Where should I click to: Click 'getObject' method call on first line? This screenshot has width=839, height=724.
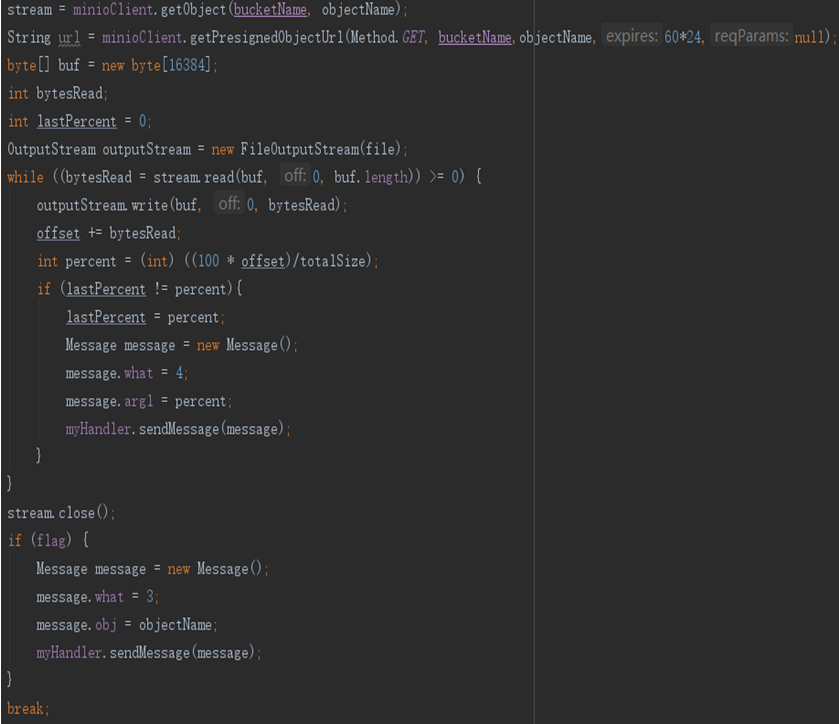click(x=194, y=10)
